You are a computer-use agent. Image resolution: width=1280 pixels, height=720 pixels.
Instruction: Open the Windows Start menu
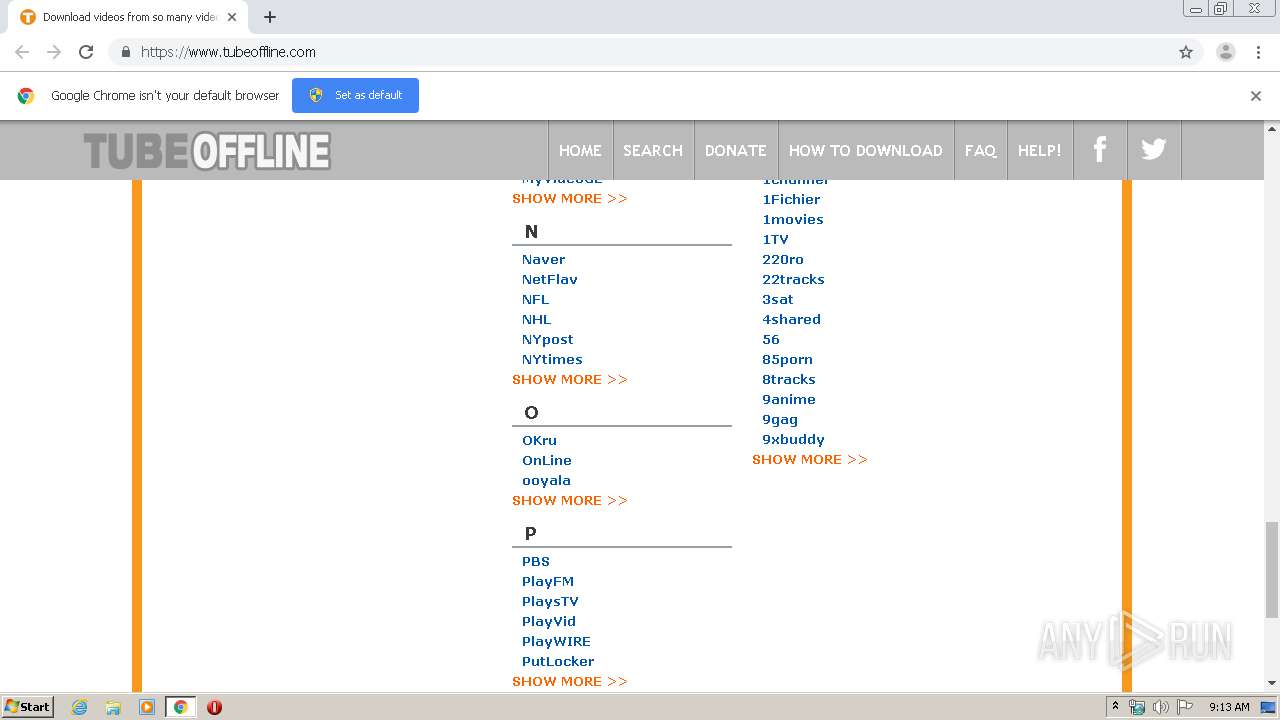28,707
